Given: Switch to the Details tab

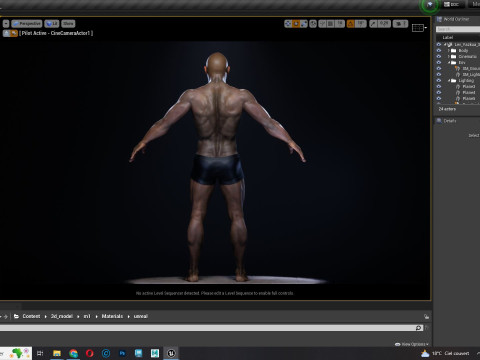Looking at the screenshot, I should [446, 121].
